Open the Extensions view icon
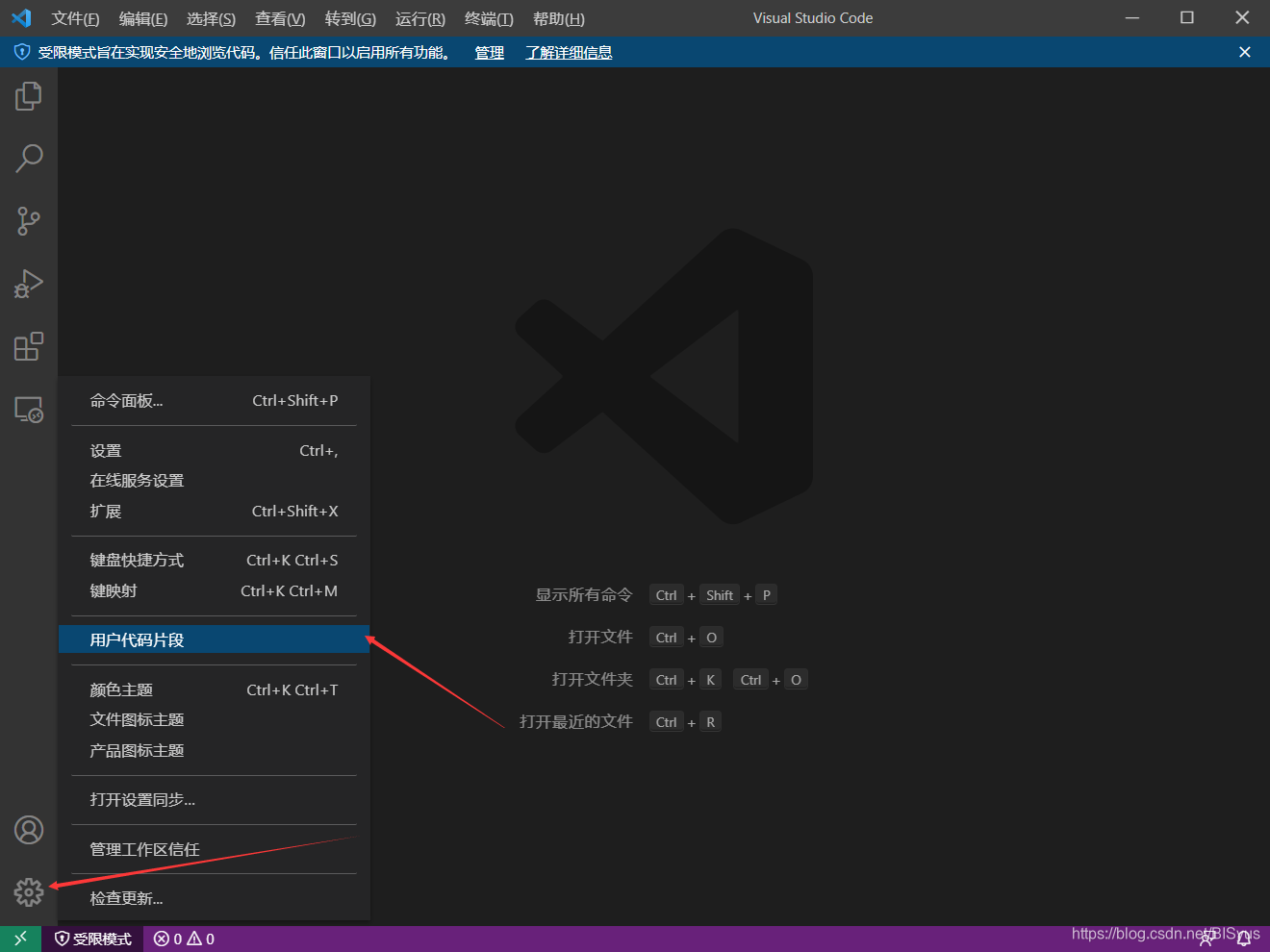This screenshot has height=952, width=1270. pyautogui.click(x=29, y=346)
